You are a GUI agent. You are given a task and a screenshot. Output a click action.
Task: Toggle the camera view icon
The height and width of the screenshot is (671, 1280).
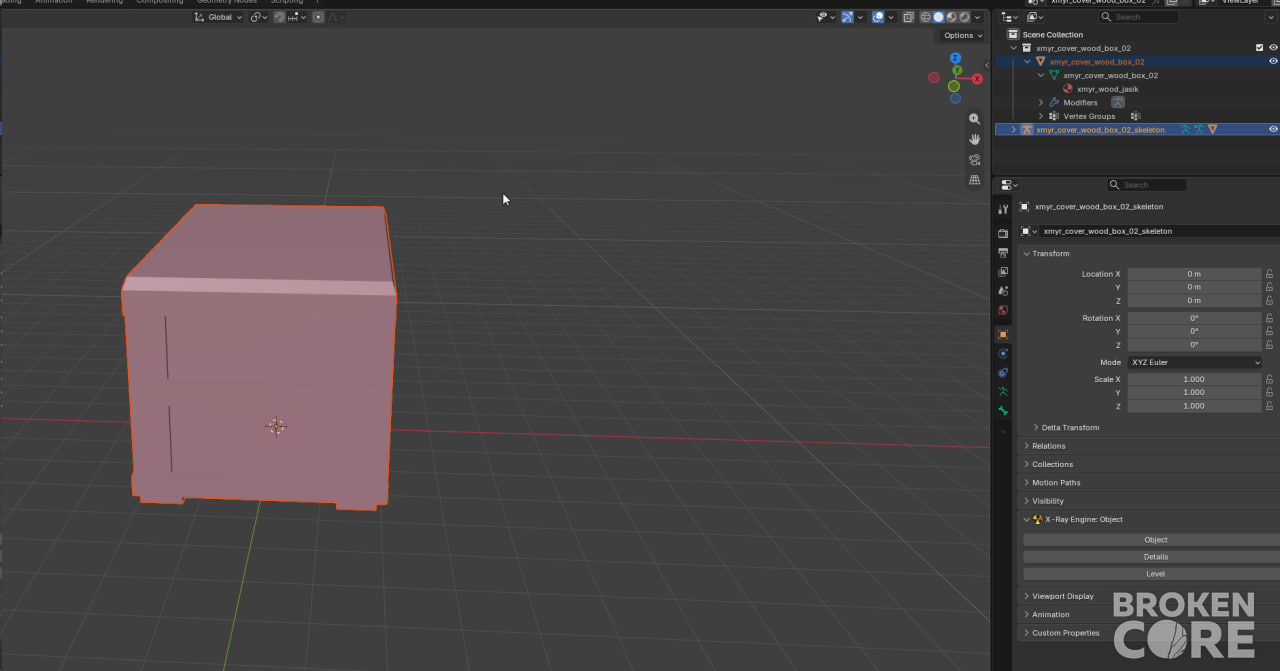point(974,160)
